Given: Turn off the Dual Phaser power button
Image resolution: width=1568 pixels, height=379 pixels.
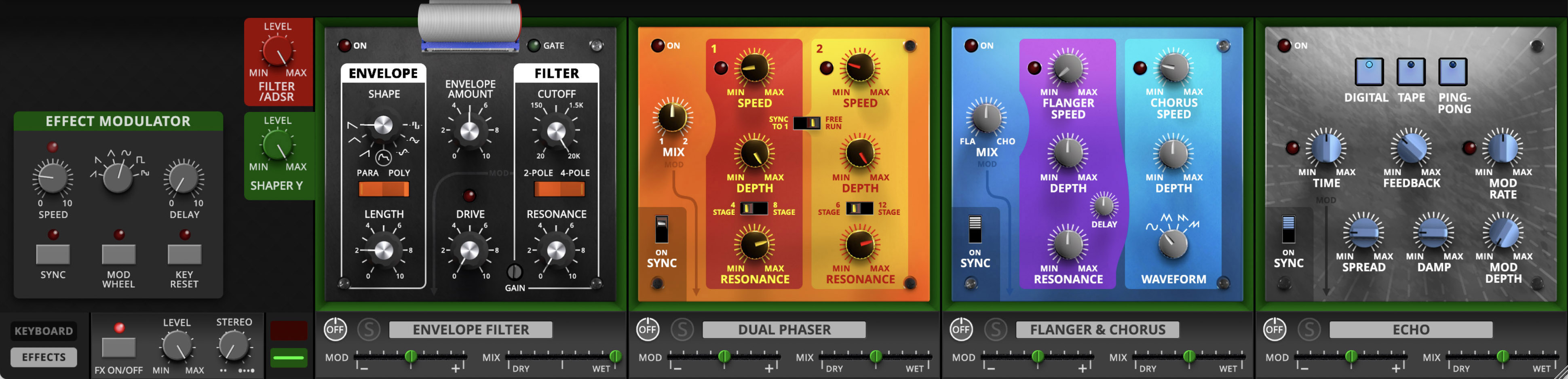Looking at the screenshot, I should coord(648,329).
